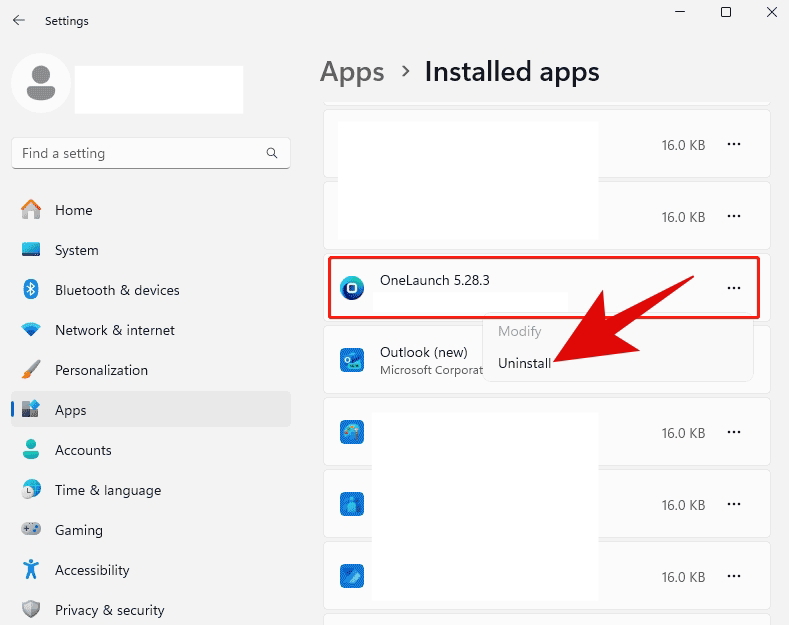Click the Apps breadcrumb link
This screenshot has height=625, width=789.
[x=352, y=72]
